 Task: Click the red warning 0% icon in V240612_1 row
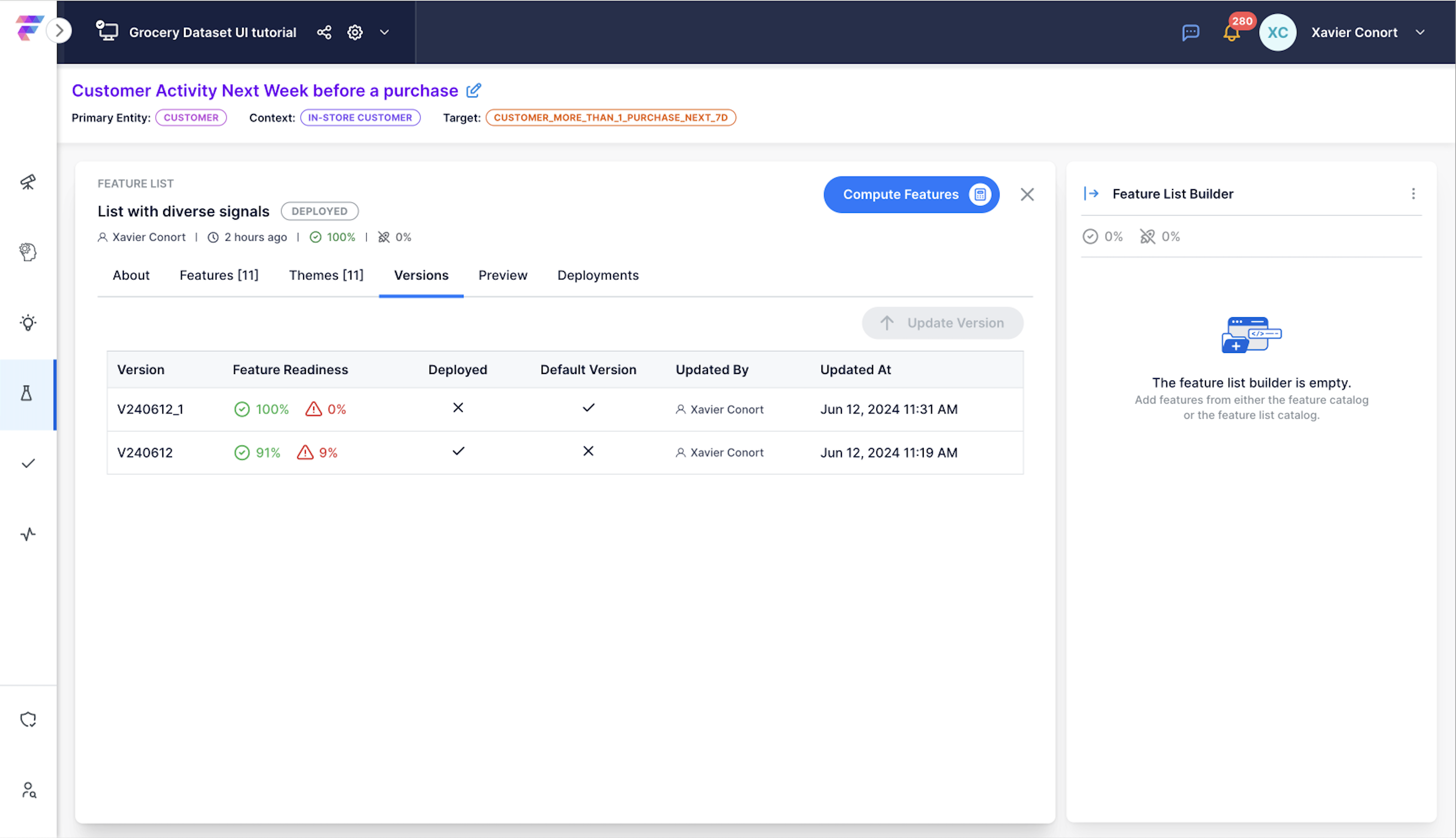point(313,409)
